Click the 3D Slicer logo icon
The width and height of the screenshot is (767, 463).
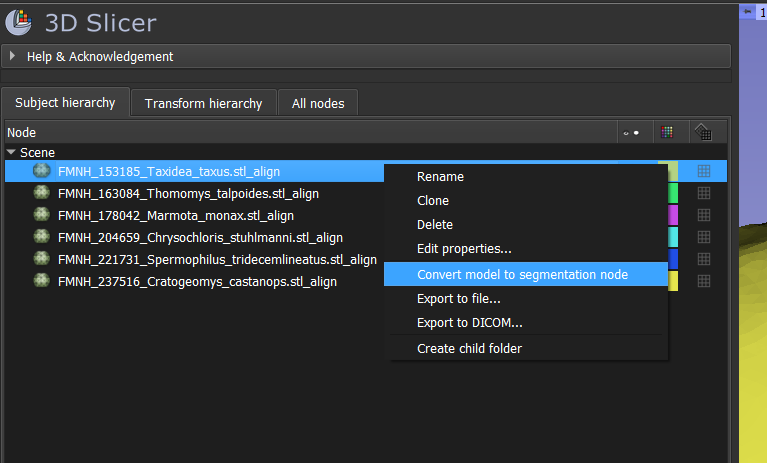pos(19,22)
